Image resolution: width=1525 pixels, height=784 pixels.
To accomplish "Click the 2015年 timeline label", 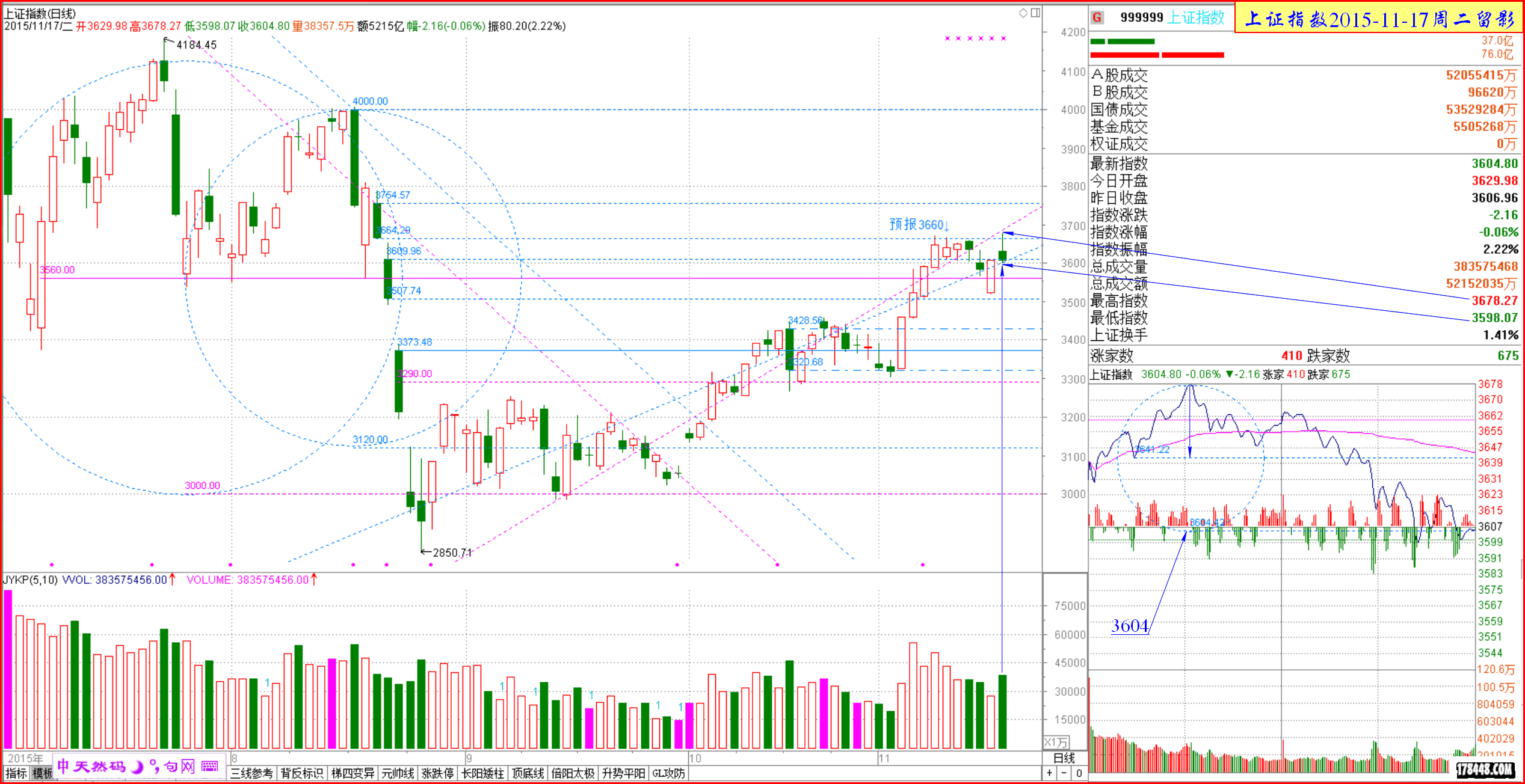I will 25,758.
